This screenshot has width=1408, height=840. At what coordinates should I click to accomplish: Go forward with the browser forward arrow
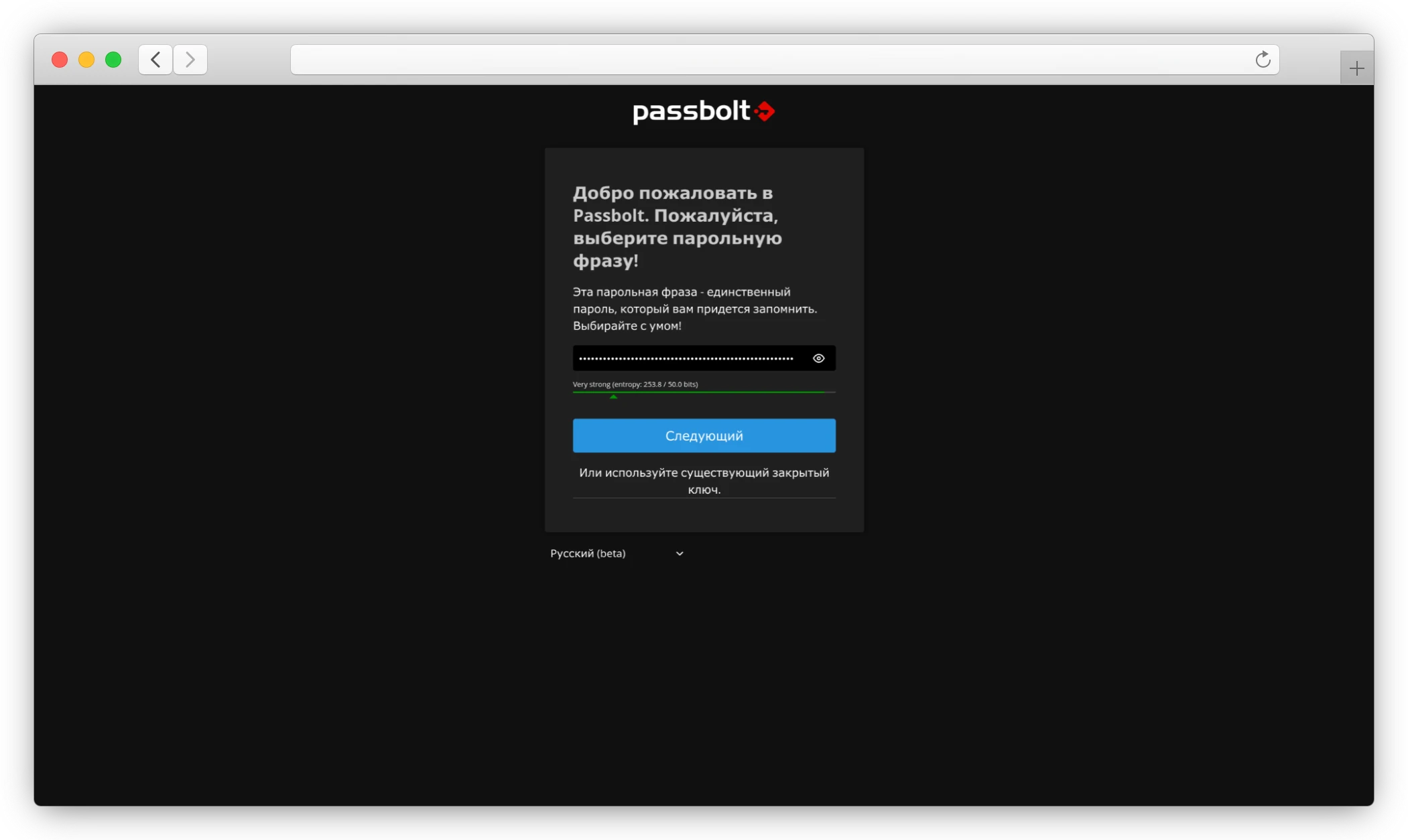[x=190, y=60]
